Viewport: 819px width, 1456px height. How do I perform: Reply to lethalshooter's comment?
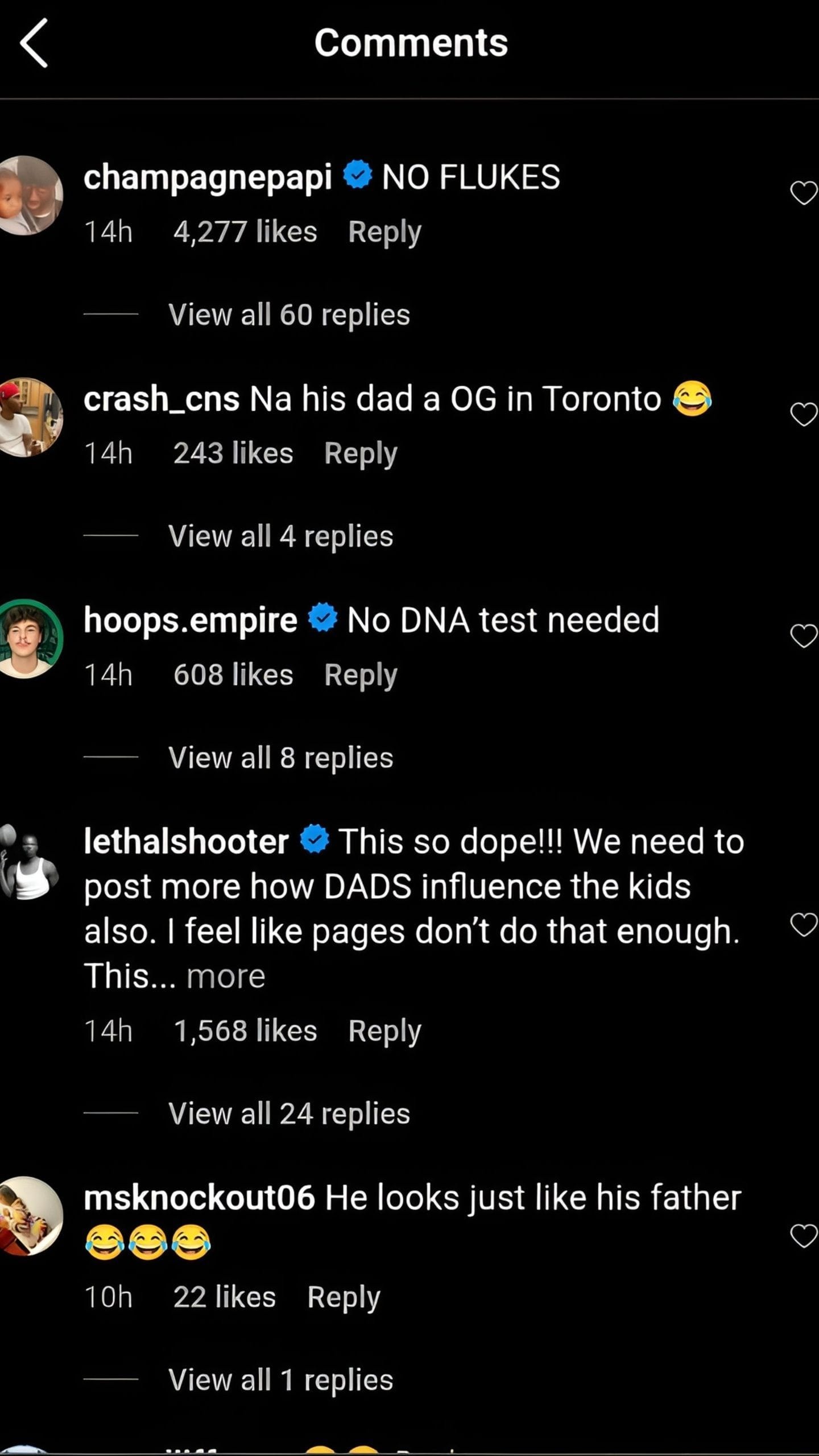[x=384, y=1031]
